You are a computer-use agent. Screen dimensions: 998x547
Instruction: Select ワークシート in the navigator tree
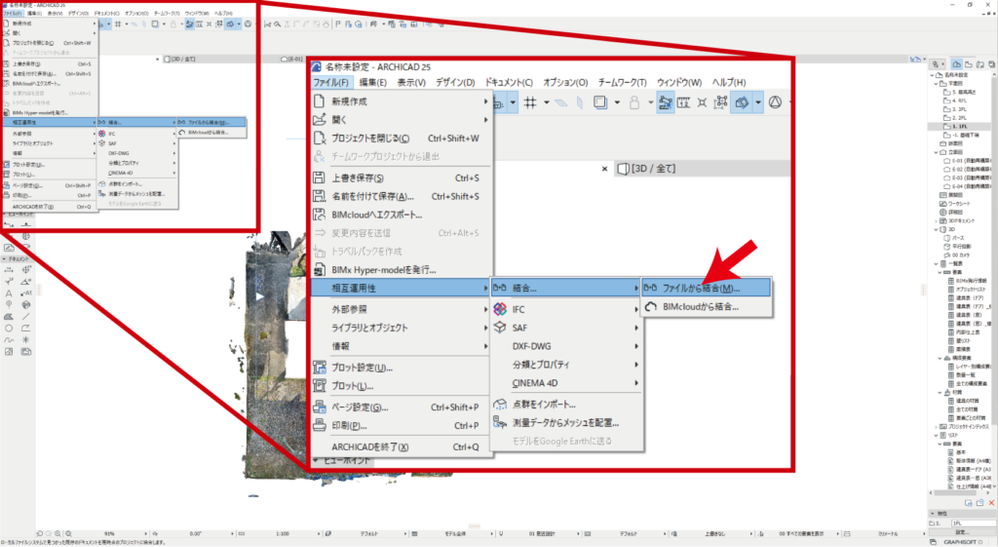click(959, 203)
